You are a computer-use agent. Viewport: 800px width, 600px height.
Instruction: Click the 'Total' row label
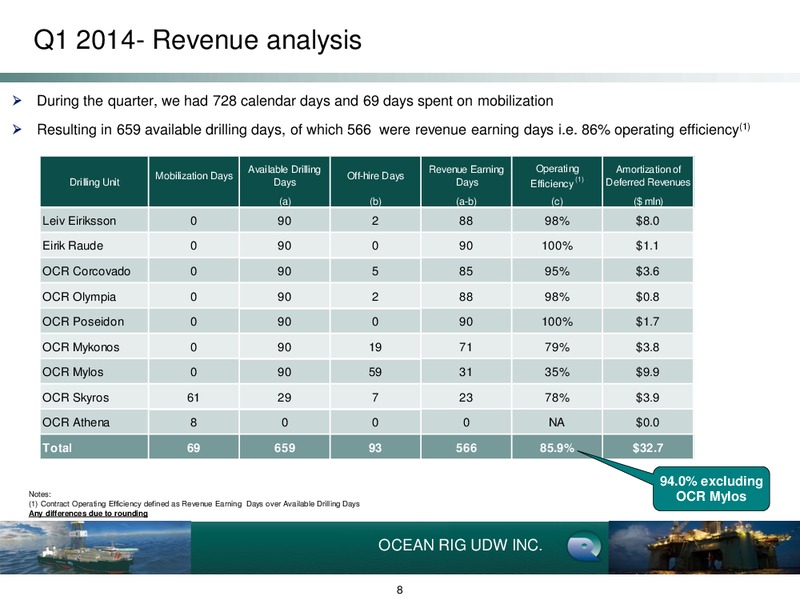click(x=57, y=448)
